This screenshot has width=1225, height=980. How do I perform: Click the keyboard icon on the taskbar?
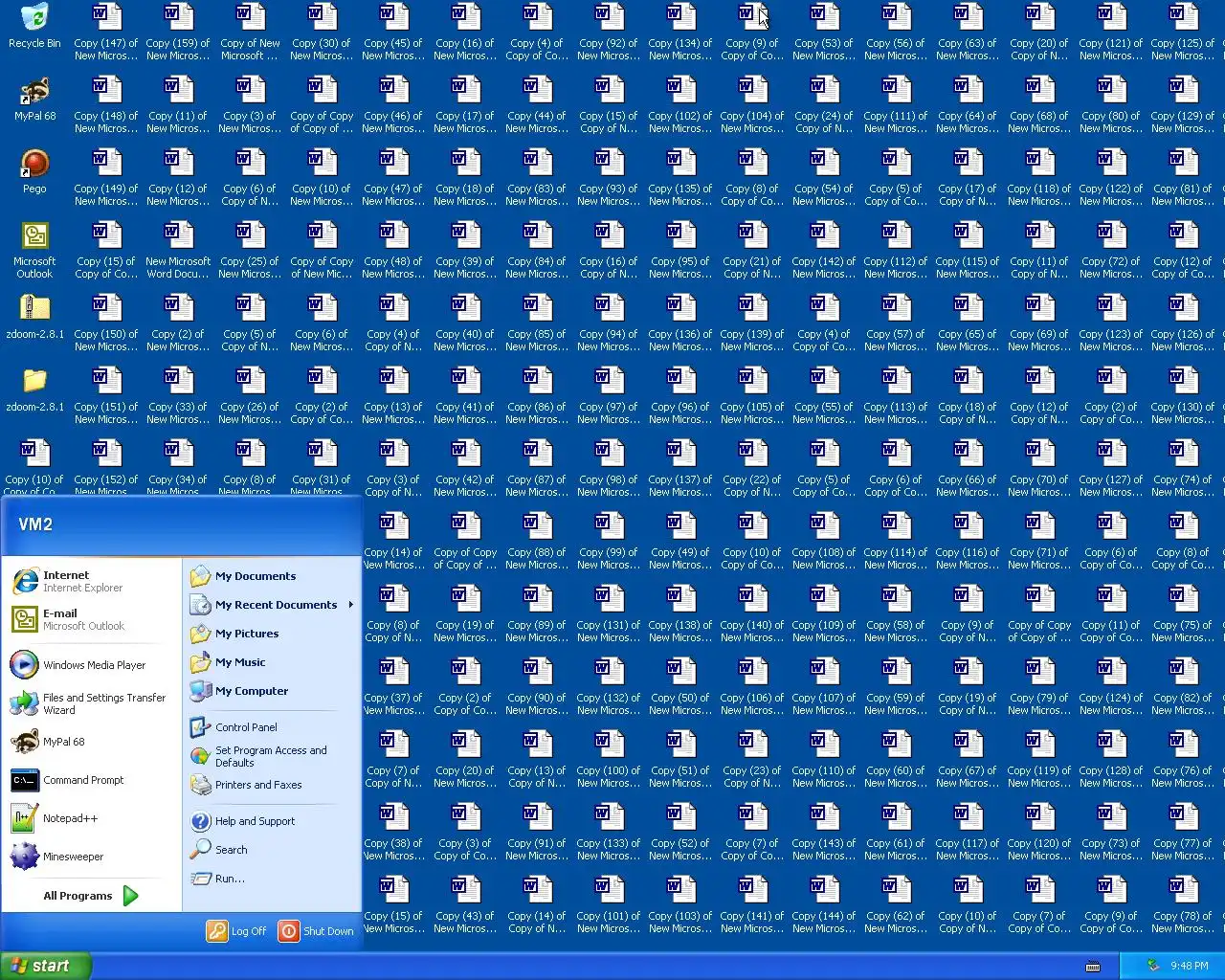[x=1093, y=966]
